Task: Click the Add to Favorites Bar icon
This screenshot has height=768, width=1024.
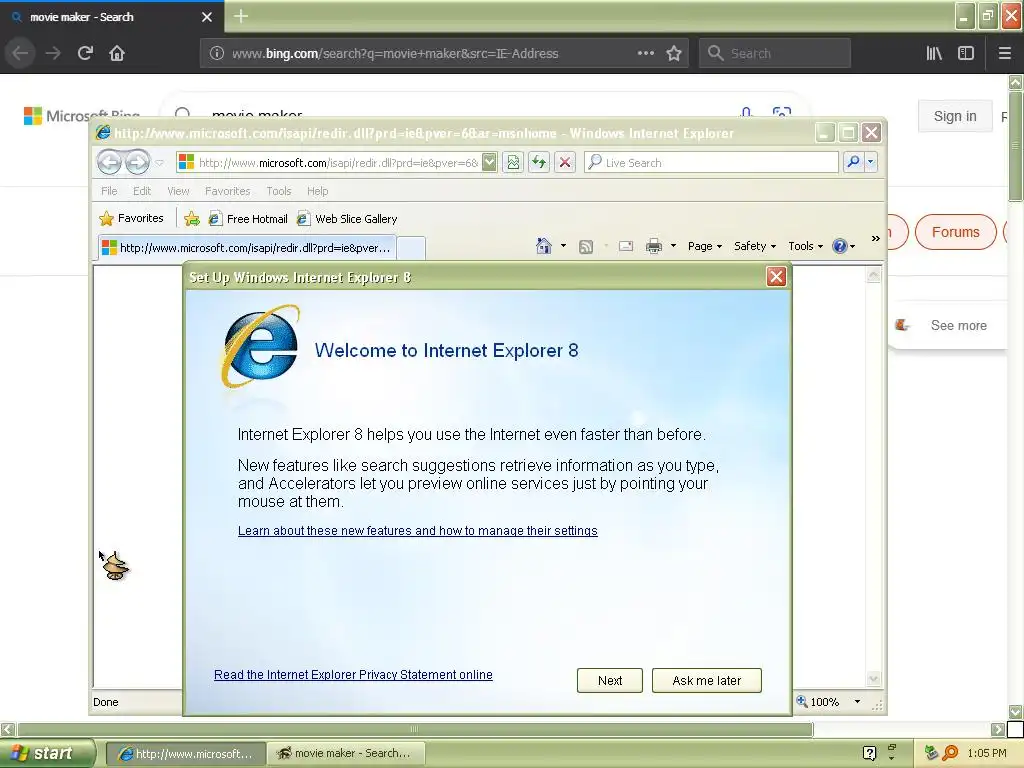Action: pos(191,219)
